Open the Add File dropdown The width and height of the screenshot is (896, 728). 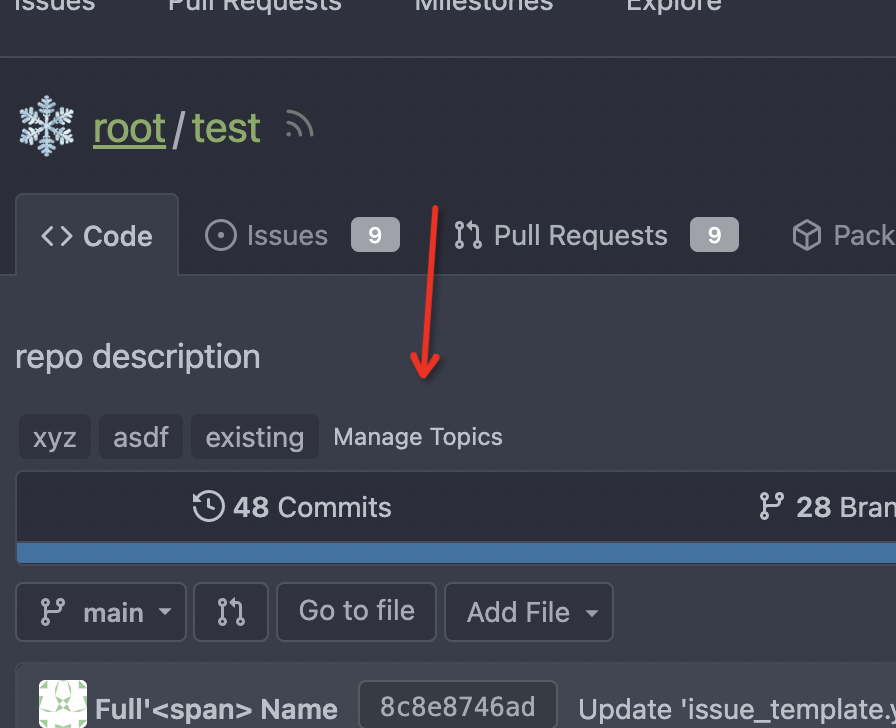coord(529,612)
